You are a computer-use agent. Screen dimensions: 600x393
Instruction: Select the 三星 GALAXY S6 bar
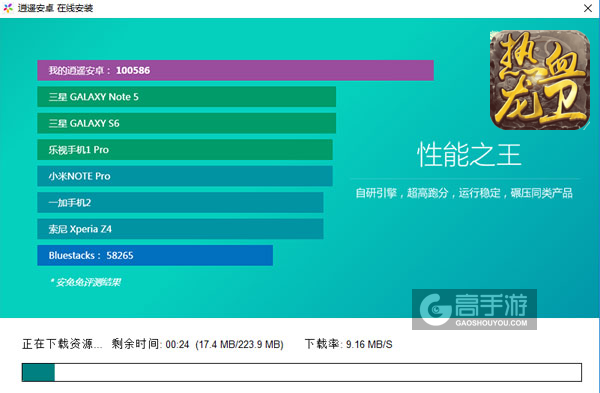186,123
